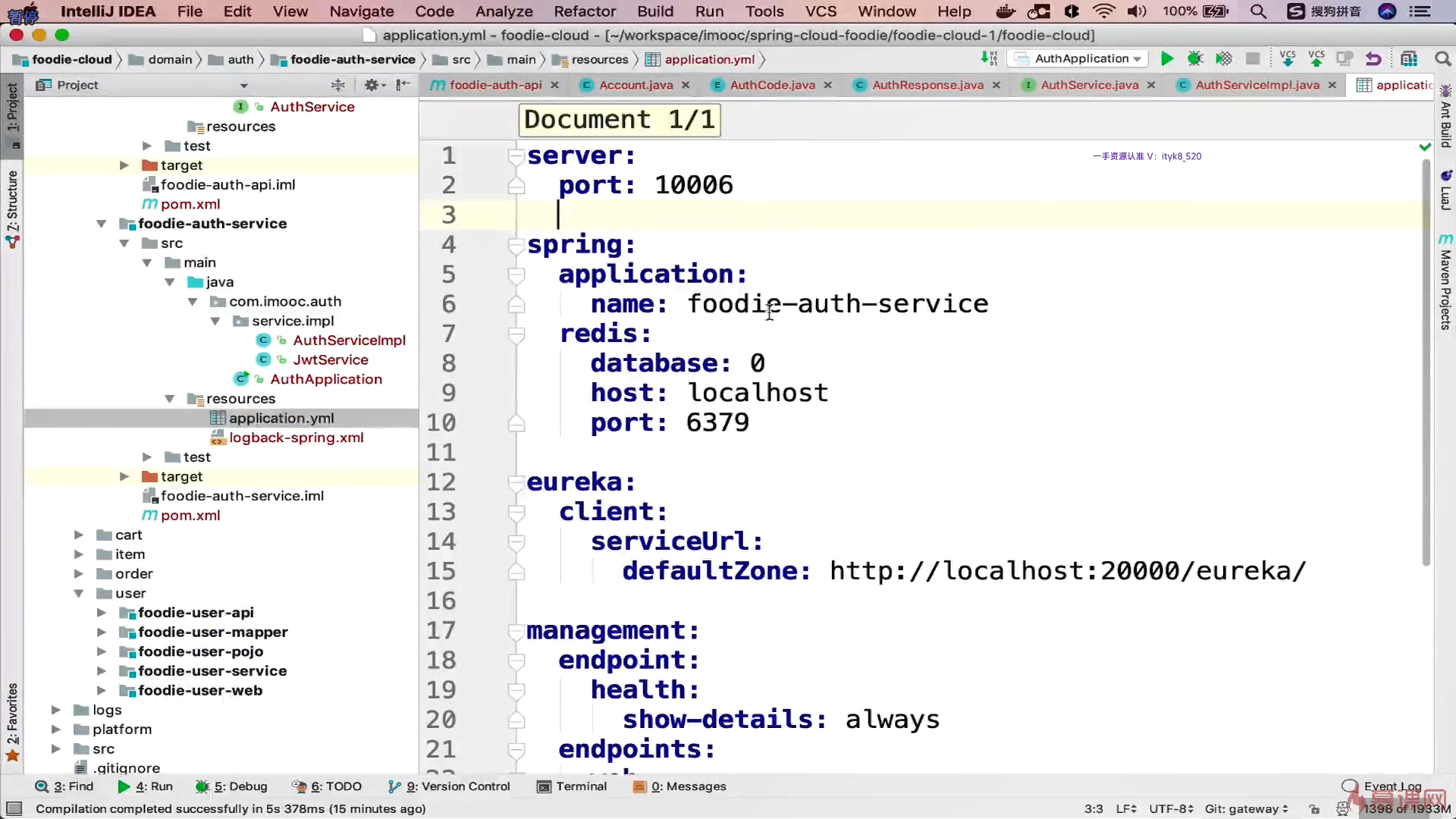Viewport: 1456px width, 819px height.
Task: Open the Terminal tool window
Action: [x=573, y=786]
